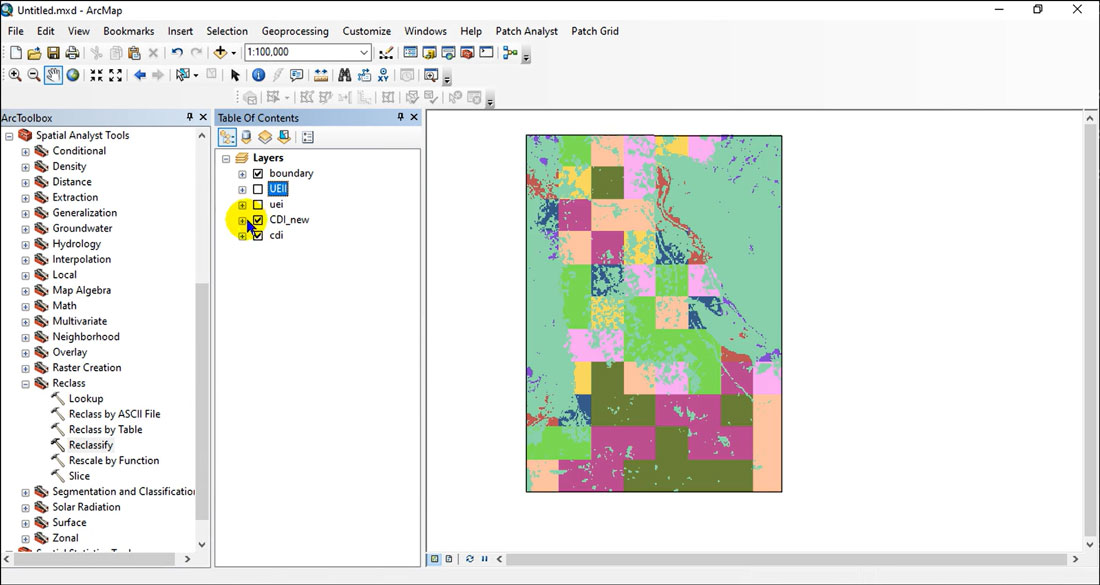Screen dimensions: 1100x585
Task: Expand the Hydrology toolset
Action: (x=25, y=244)
